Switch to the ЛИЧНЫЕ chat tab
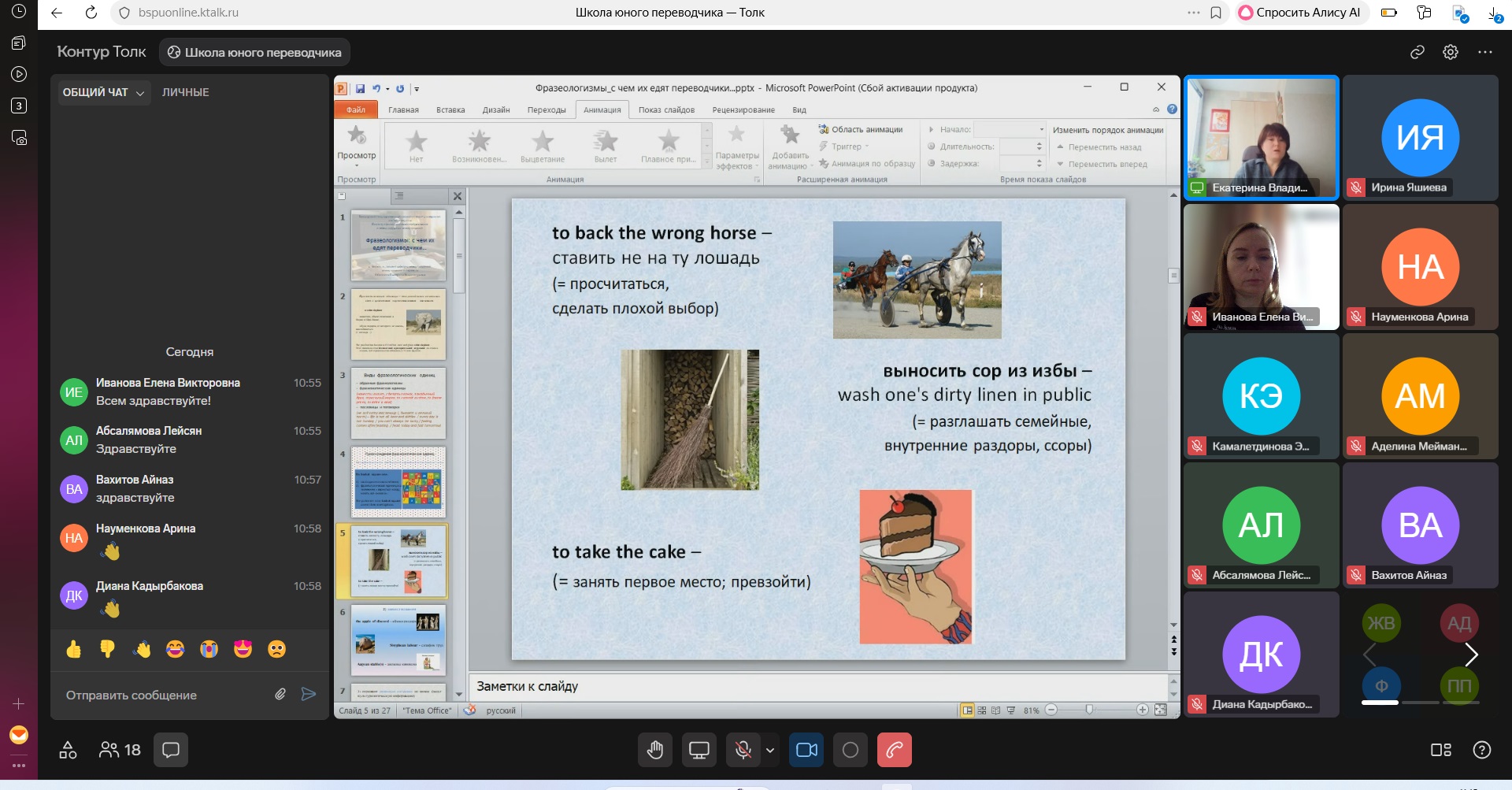Viewport: 1512px width, 790px height. point(186,92)
